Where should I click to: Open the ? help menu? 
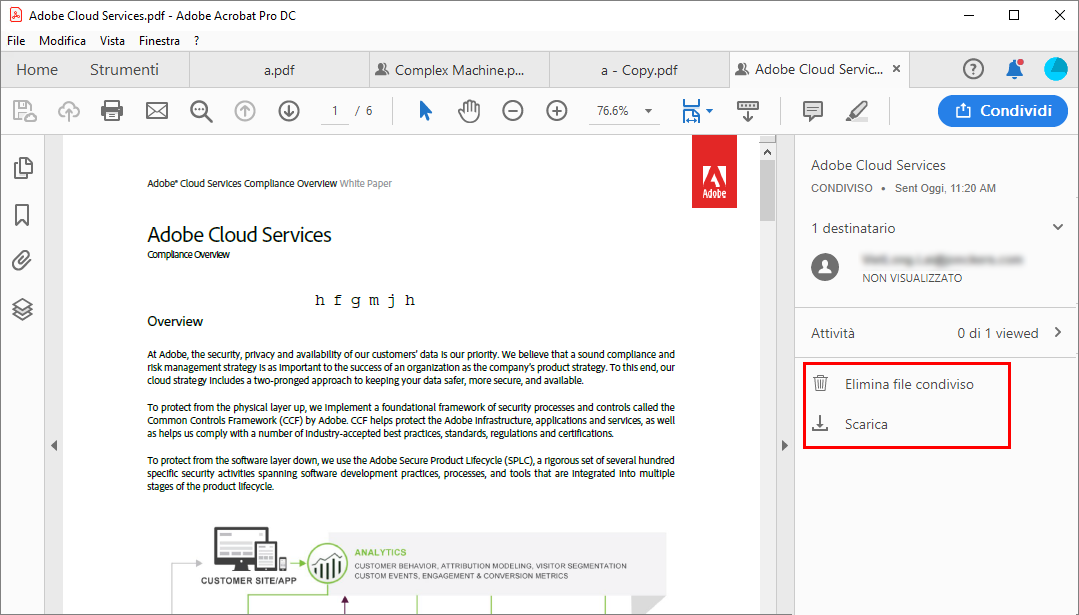[197, 41]
